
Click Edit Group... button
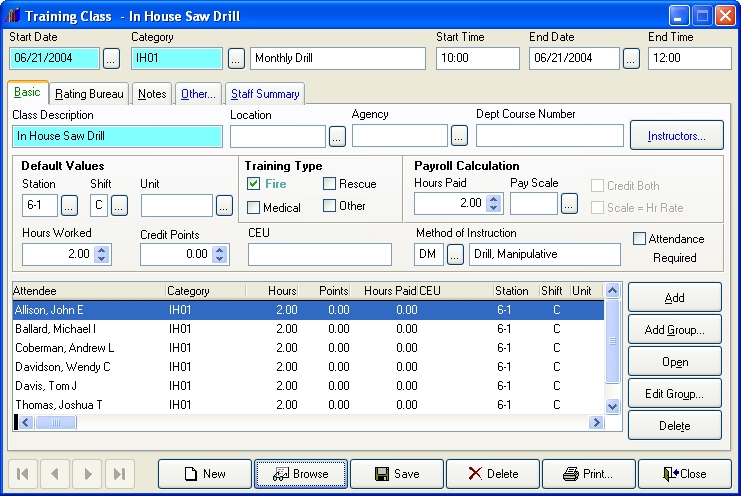(x=674, y=393)
